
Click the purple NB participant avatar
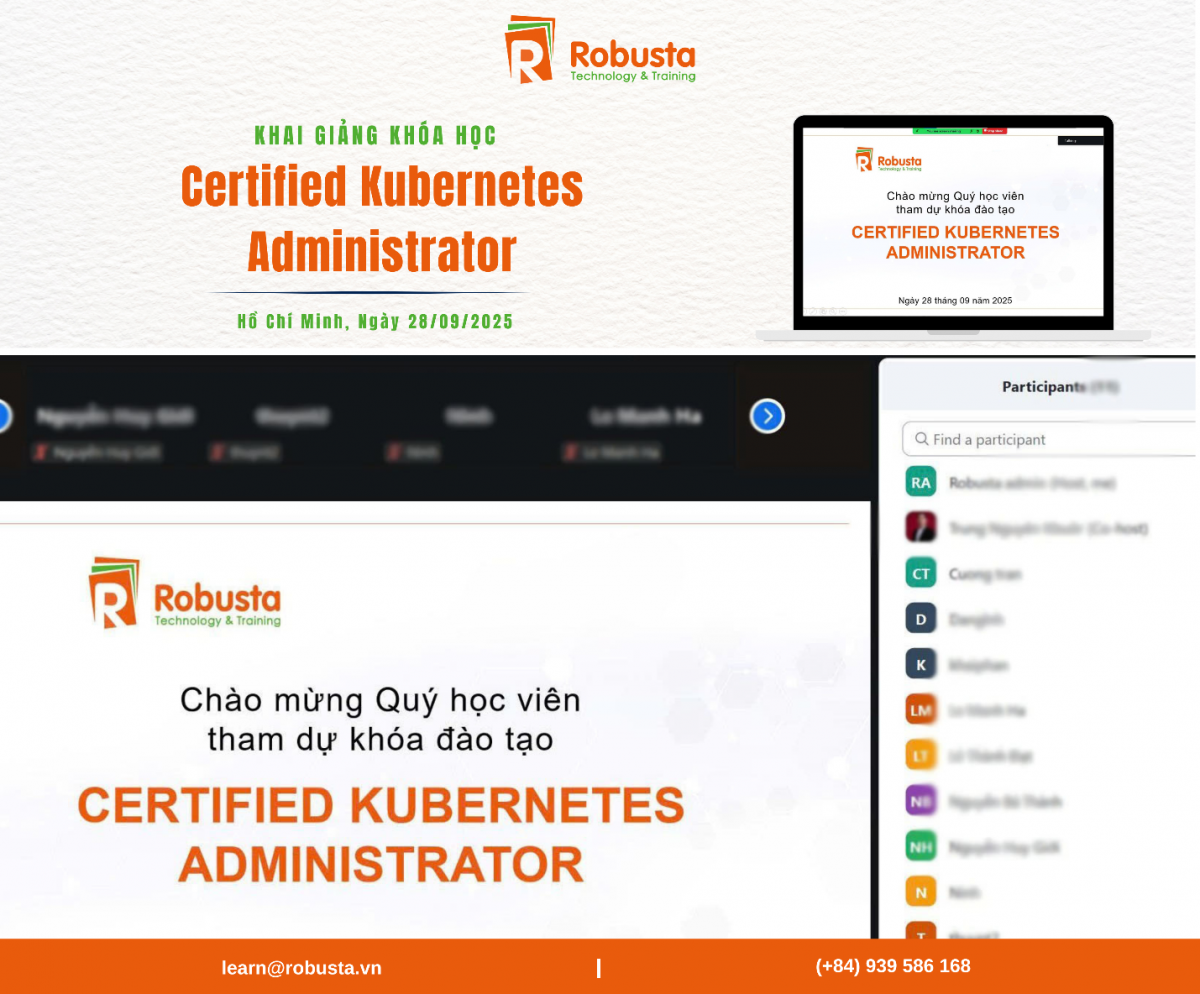click(920, 801)
